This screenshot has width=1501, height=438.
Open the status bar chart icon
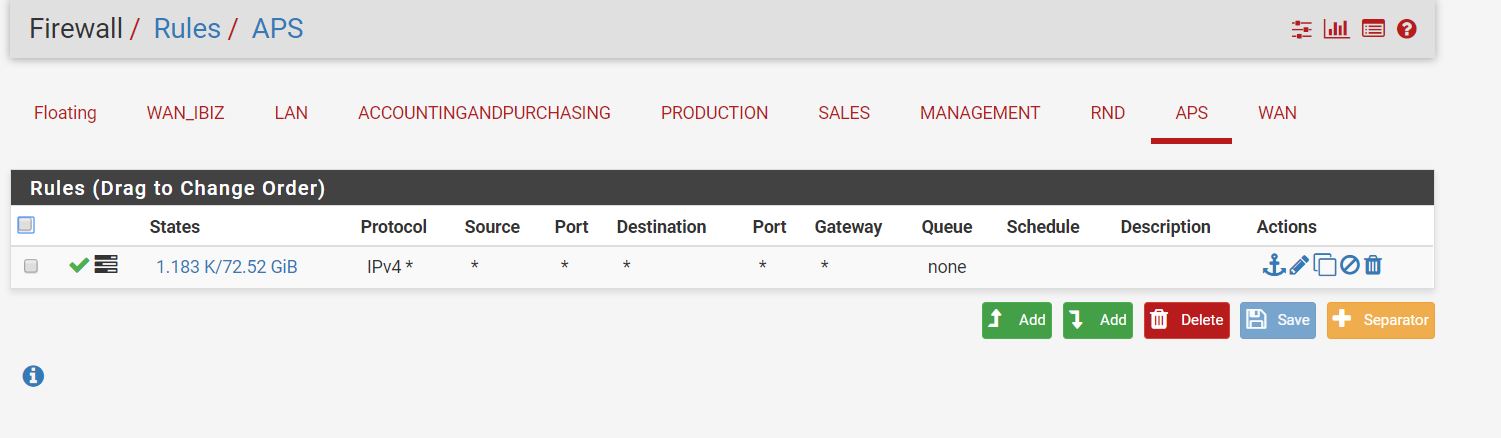tap(1336, 29)
